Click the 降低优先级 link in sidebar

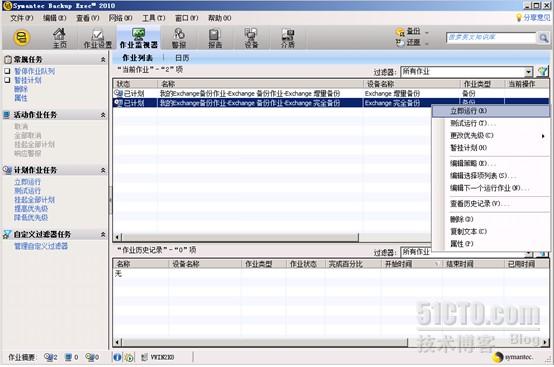click(31, 217)
